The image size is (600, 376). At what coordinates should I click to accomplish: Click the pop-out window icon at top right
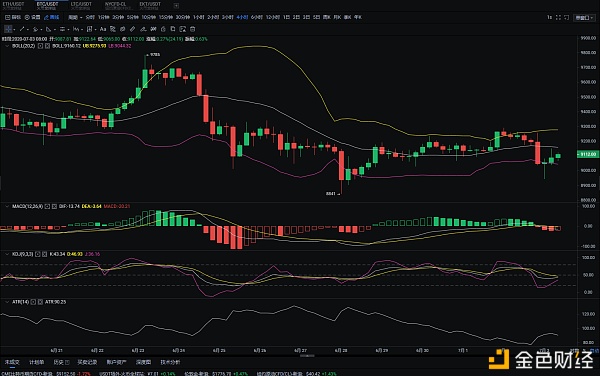[x=566, y=18]
